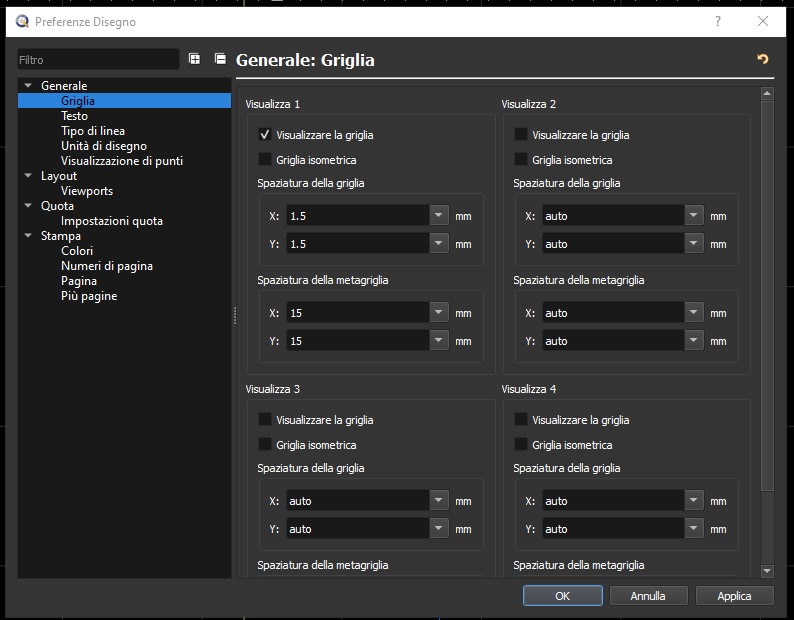Check 'Visualizzare la griglia' in Visualizza 3
The height and width of the screenshot is (620, 794).
click(265, 420)
